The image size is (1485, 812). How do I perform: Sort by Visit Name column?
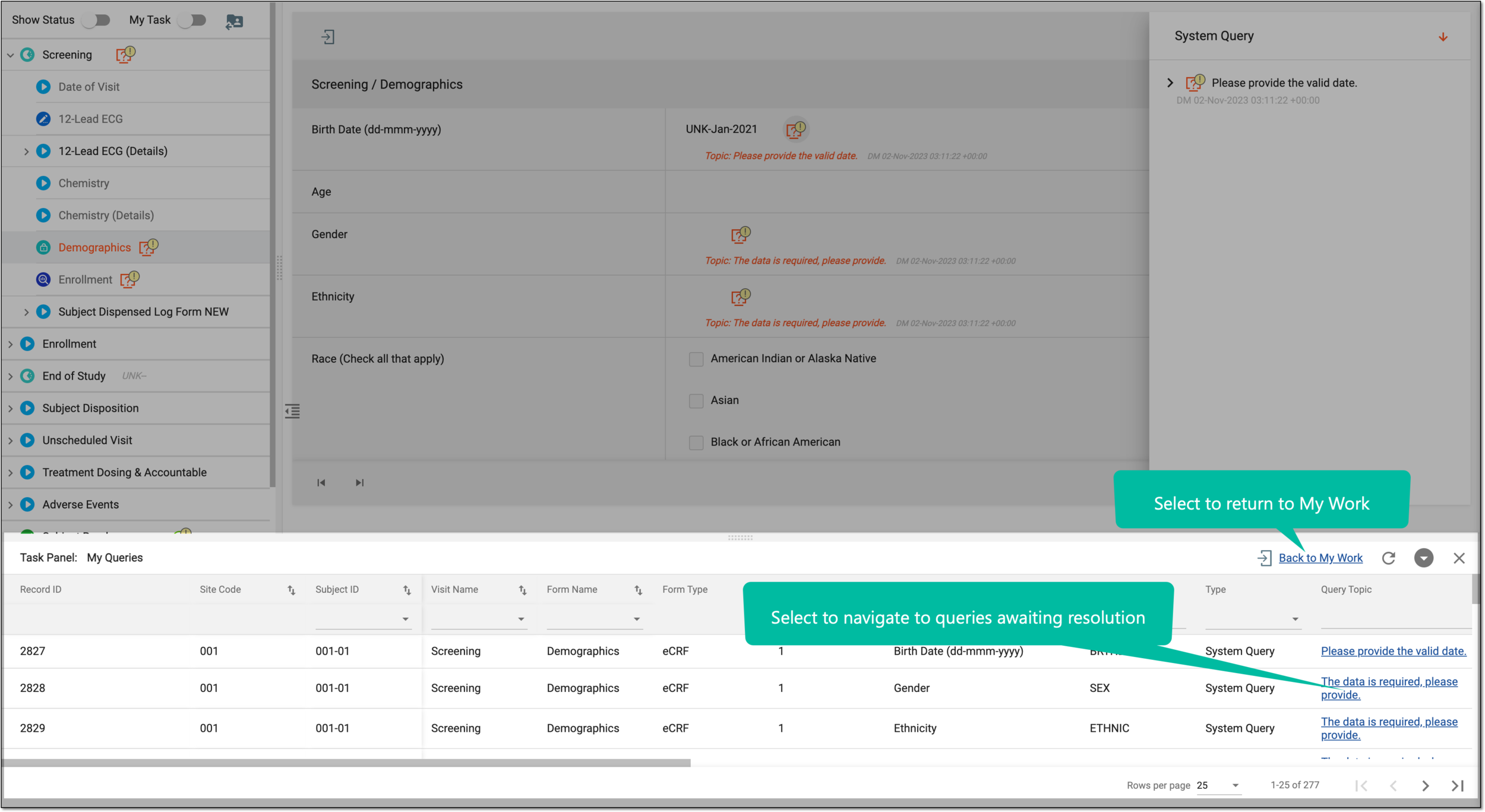[523, 590]
